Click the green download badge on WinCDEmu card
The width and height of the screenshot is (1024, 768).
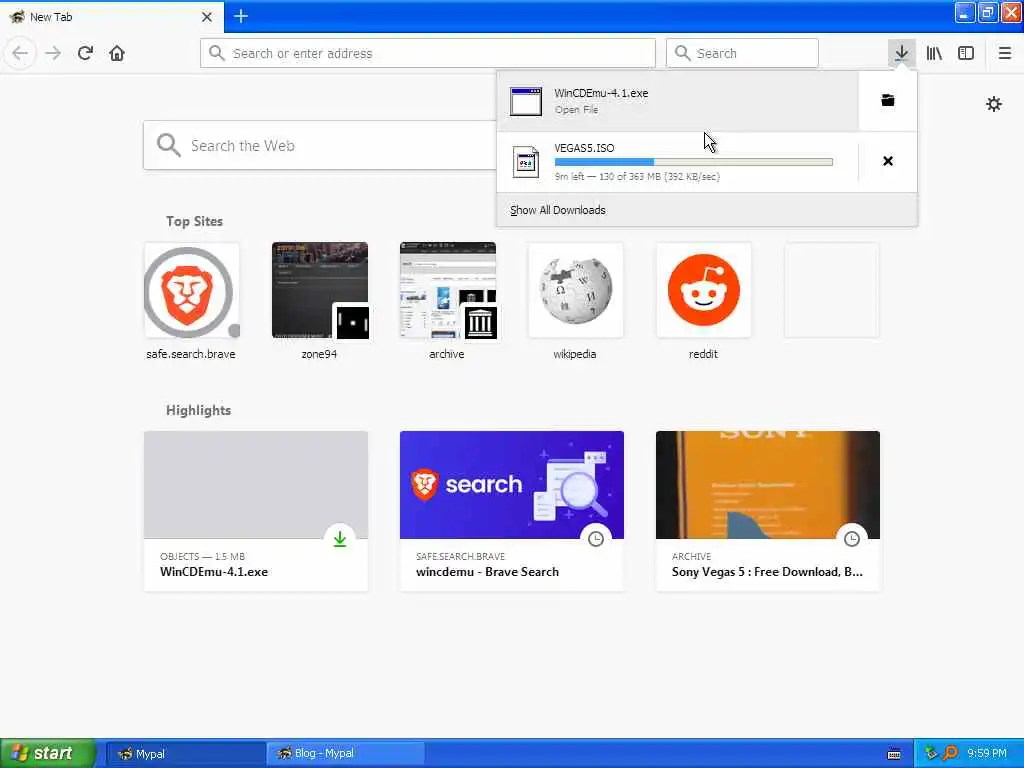pyautogui.click(x=340, y=539)
